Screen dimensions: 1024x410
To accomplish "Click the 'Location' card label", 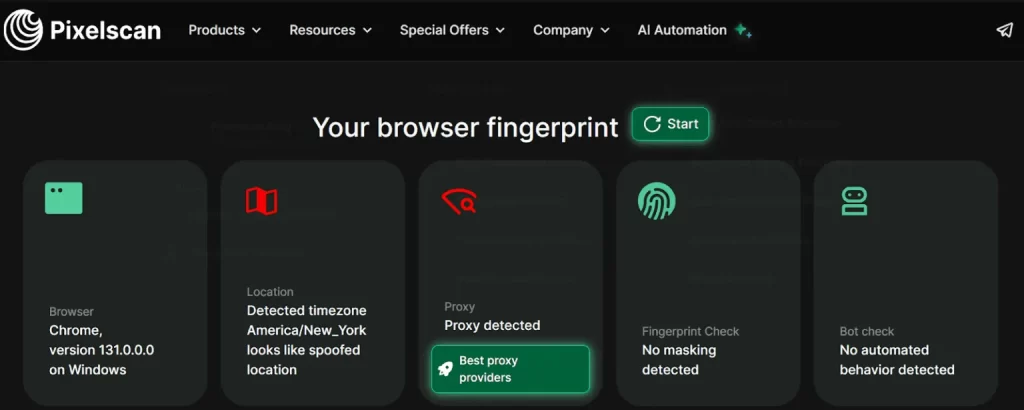I will [270, 292].
